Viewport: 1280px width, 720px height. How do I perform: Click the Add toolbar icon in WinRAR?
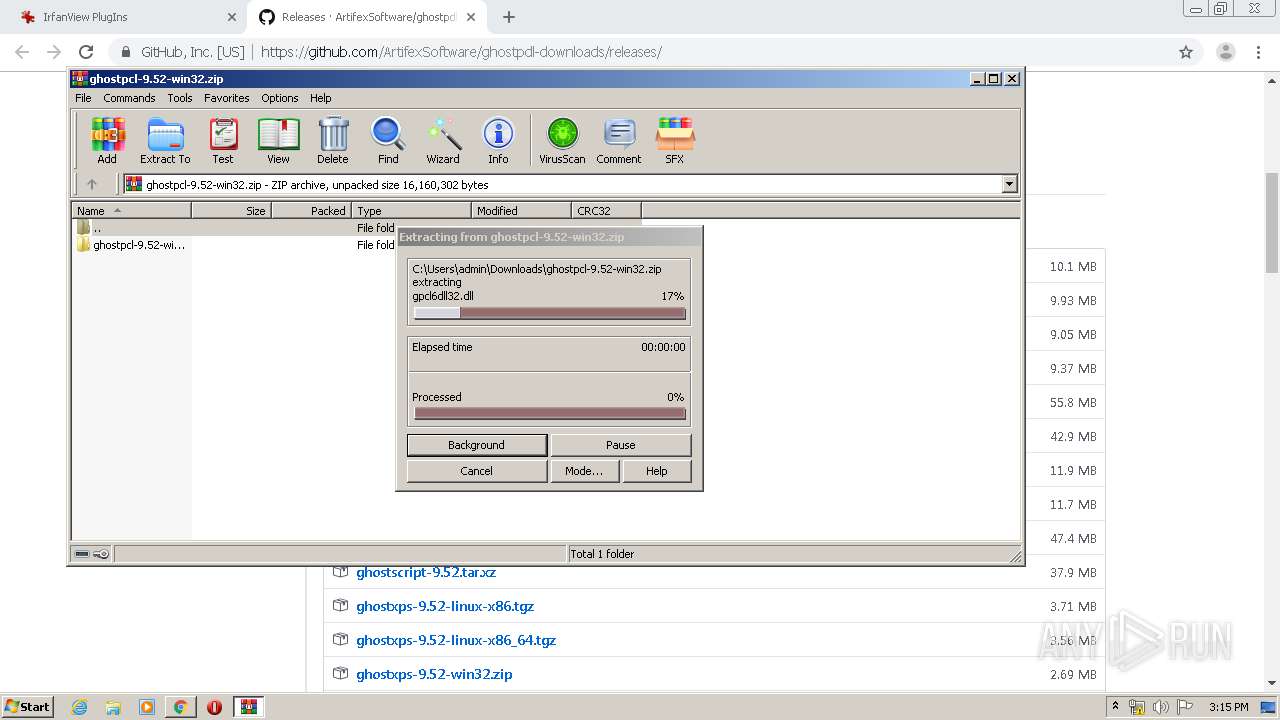(107, 140)
